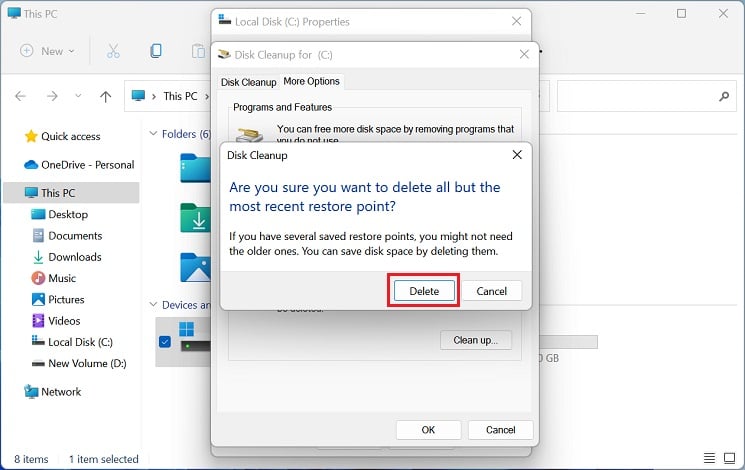Go up one folder level arrow

click(x=105, y=96)
